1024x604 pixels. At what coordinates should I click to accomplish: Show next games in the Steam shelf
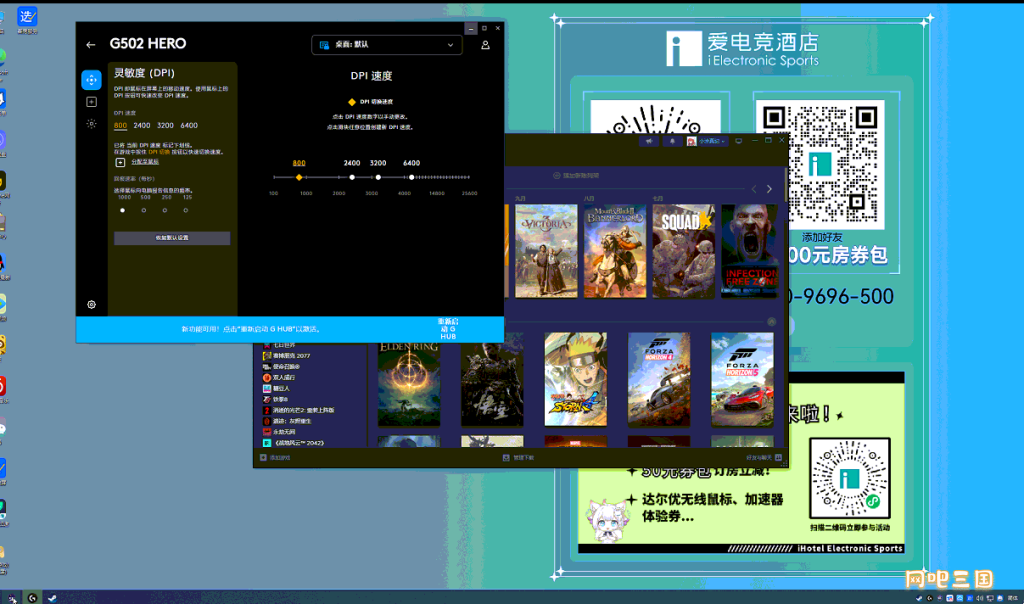pos(769,189)
